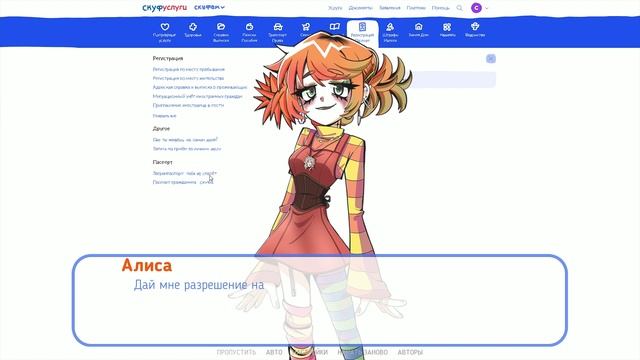Open the purple user avatar

476,8
